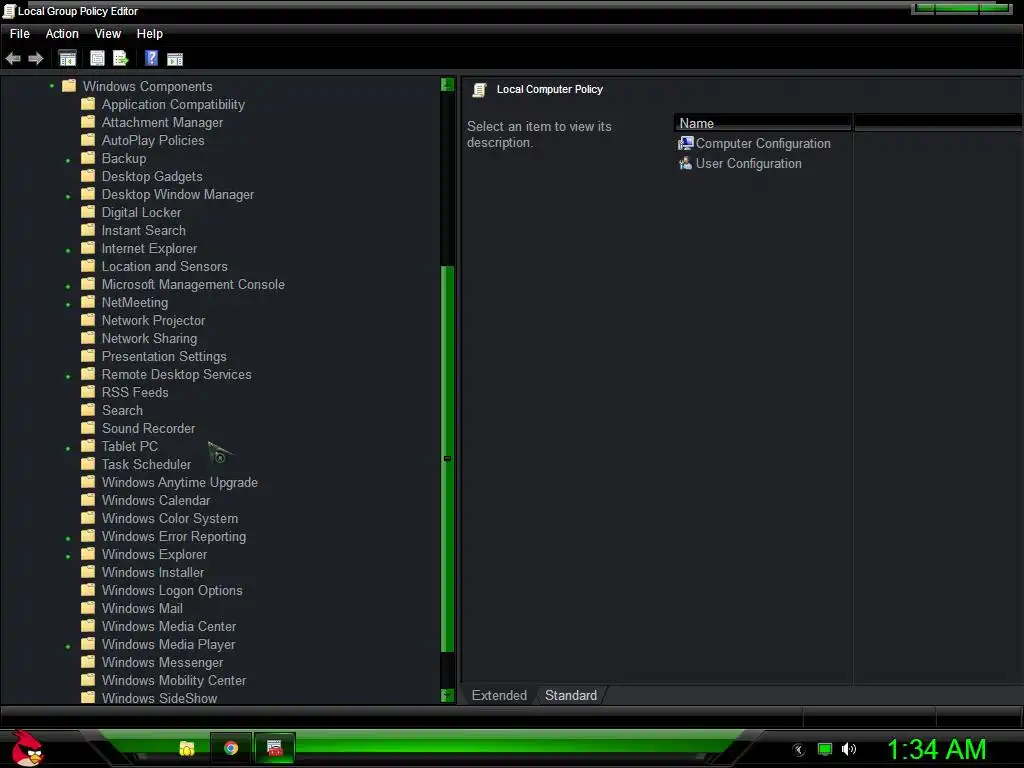
Task: Click the User Configuration icon
Action: (x=686, y=163)
